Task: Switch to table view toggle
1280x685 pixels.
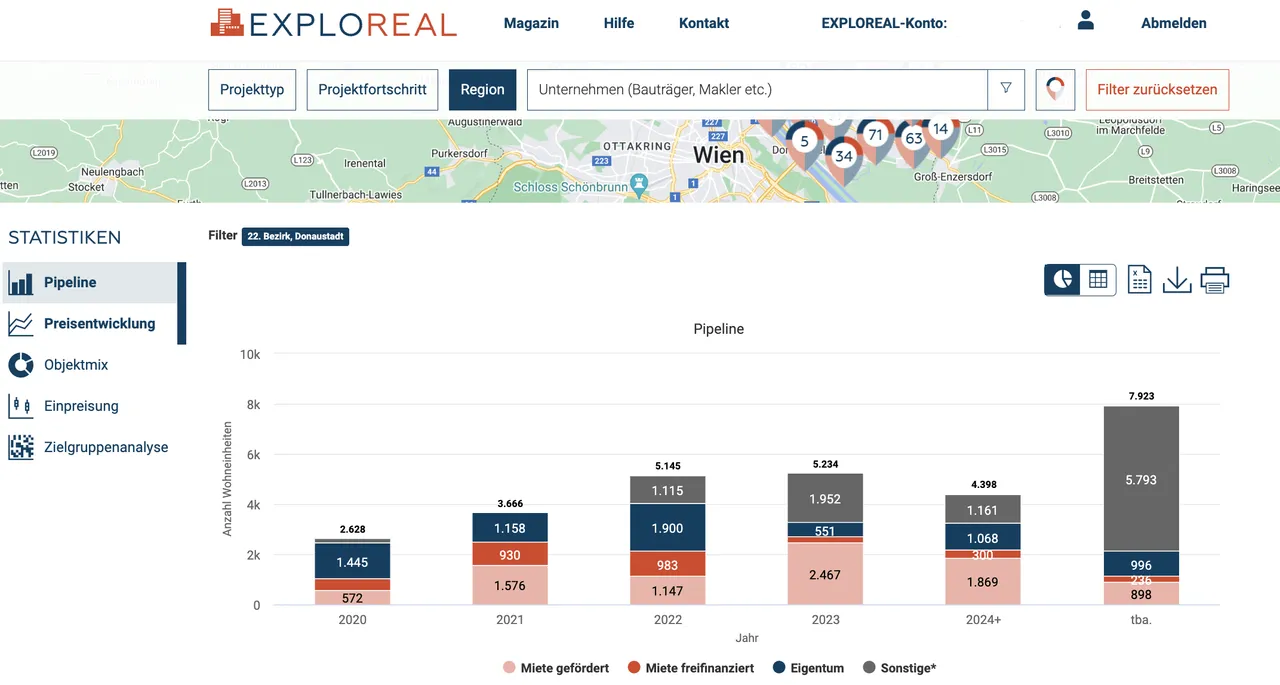Action: coord(1098,280)
